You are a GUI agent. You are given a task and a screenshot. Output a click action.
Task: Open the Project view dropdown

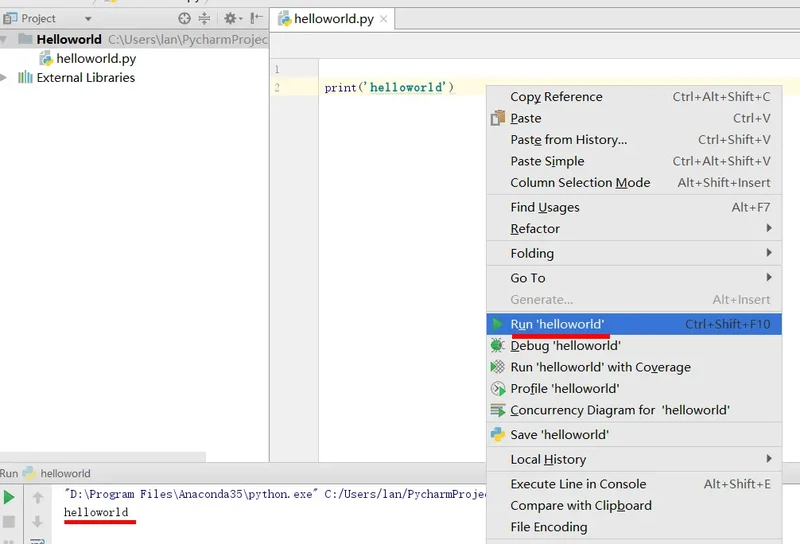click(88, 19)
